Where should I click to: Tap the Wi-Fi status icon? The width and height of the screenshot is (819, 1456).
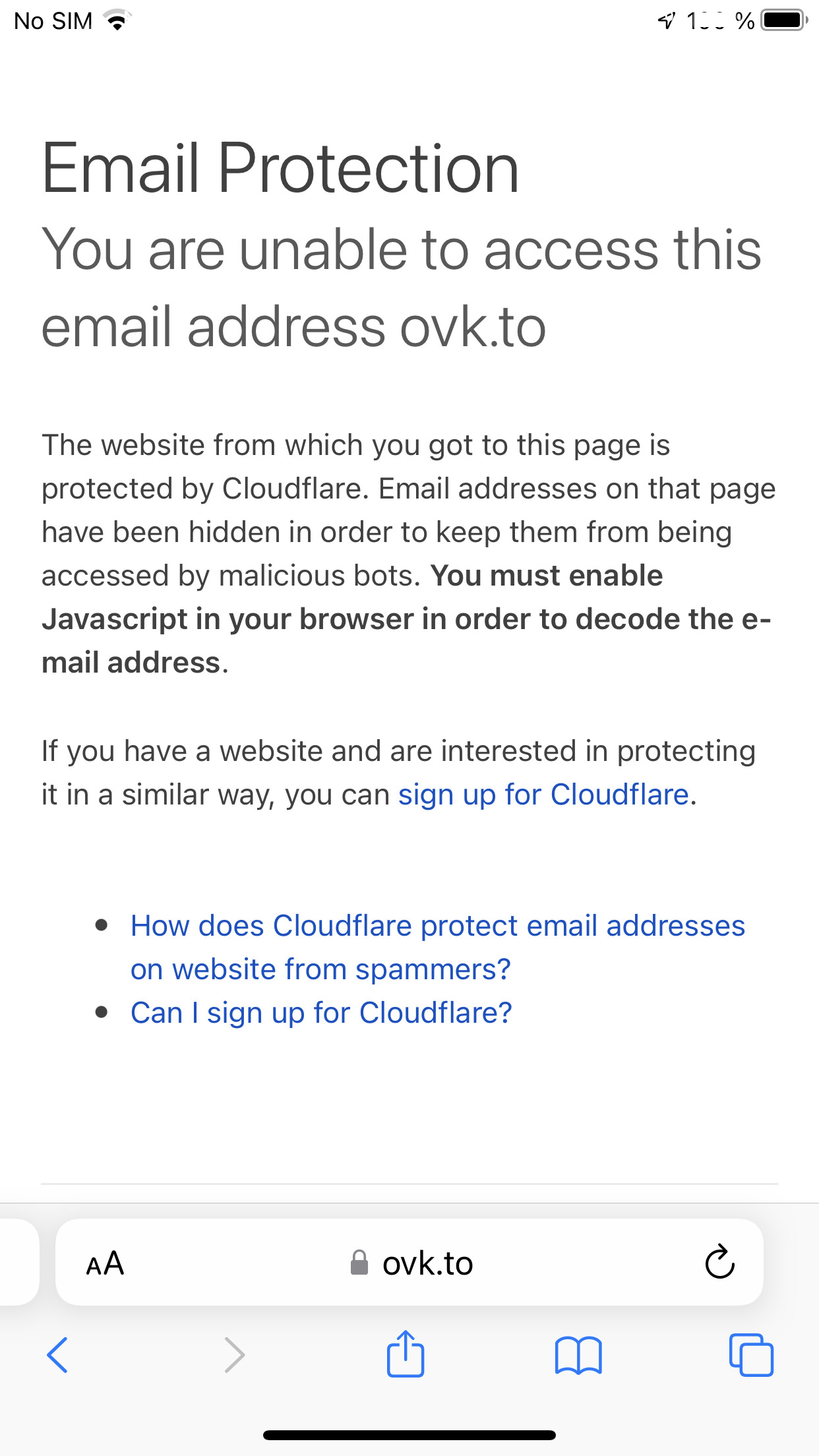click(x=117, y=21)
